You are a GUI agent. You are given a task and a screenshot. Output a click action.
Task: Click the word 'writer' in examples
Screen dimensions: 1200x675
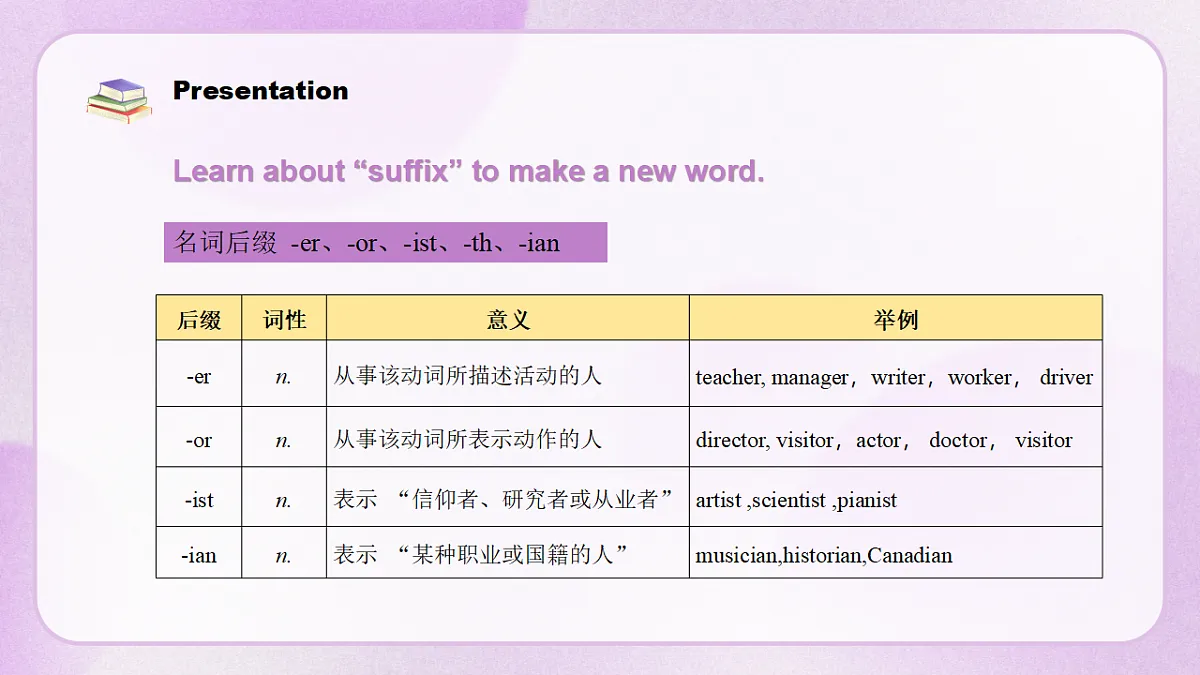tap(900, 377)
